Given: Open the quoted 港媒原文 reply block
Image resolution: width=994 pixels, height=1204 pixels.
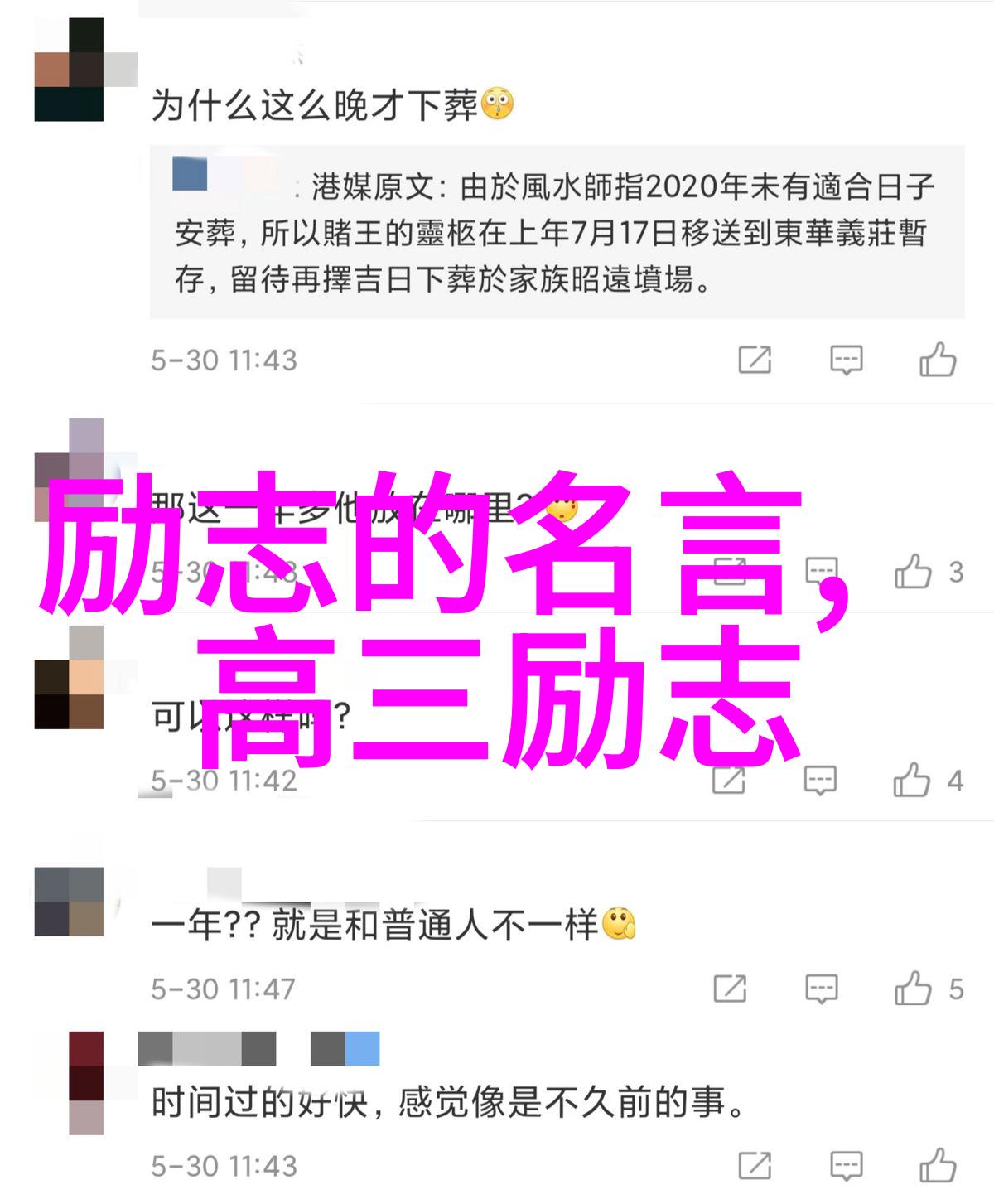Looking at the screenshot, I should point(557,232).
